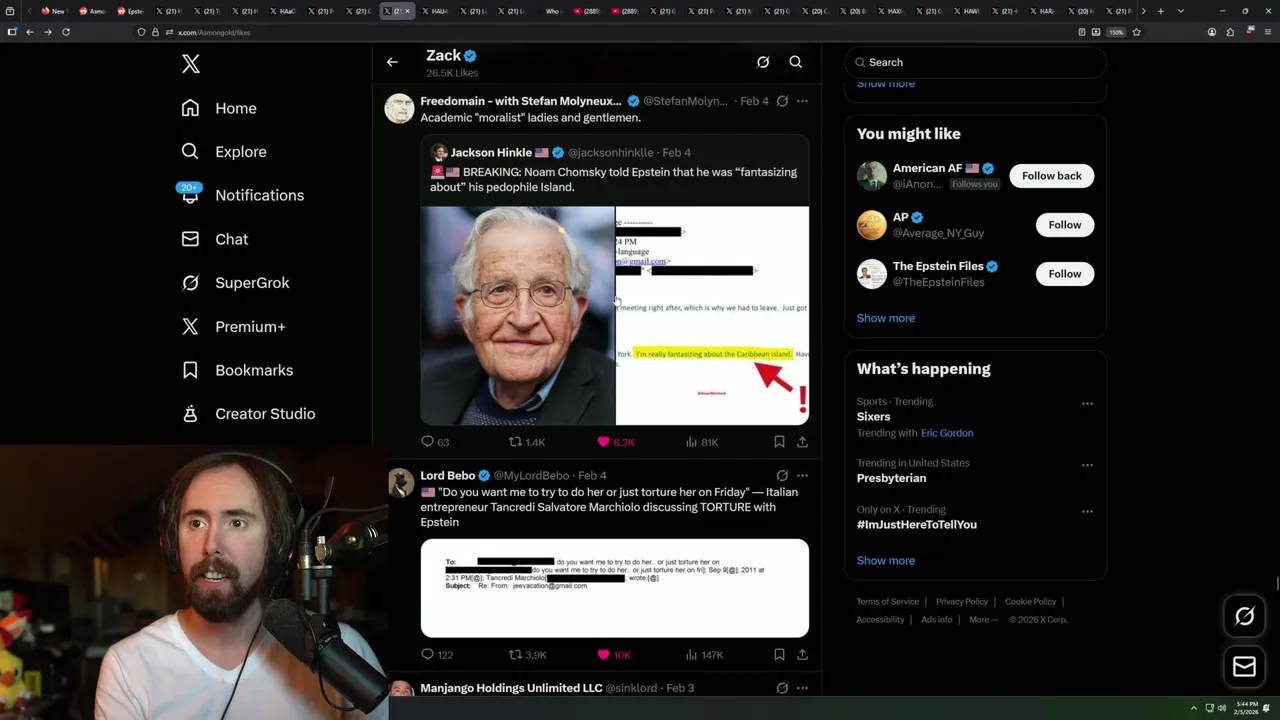Open a new browser tab with plus
This screenshot has width=1280, height=720.
tap(1160, 11)
